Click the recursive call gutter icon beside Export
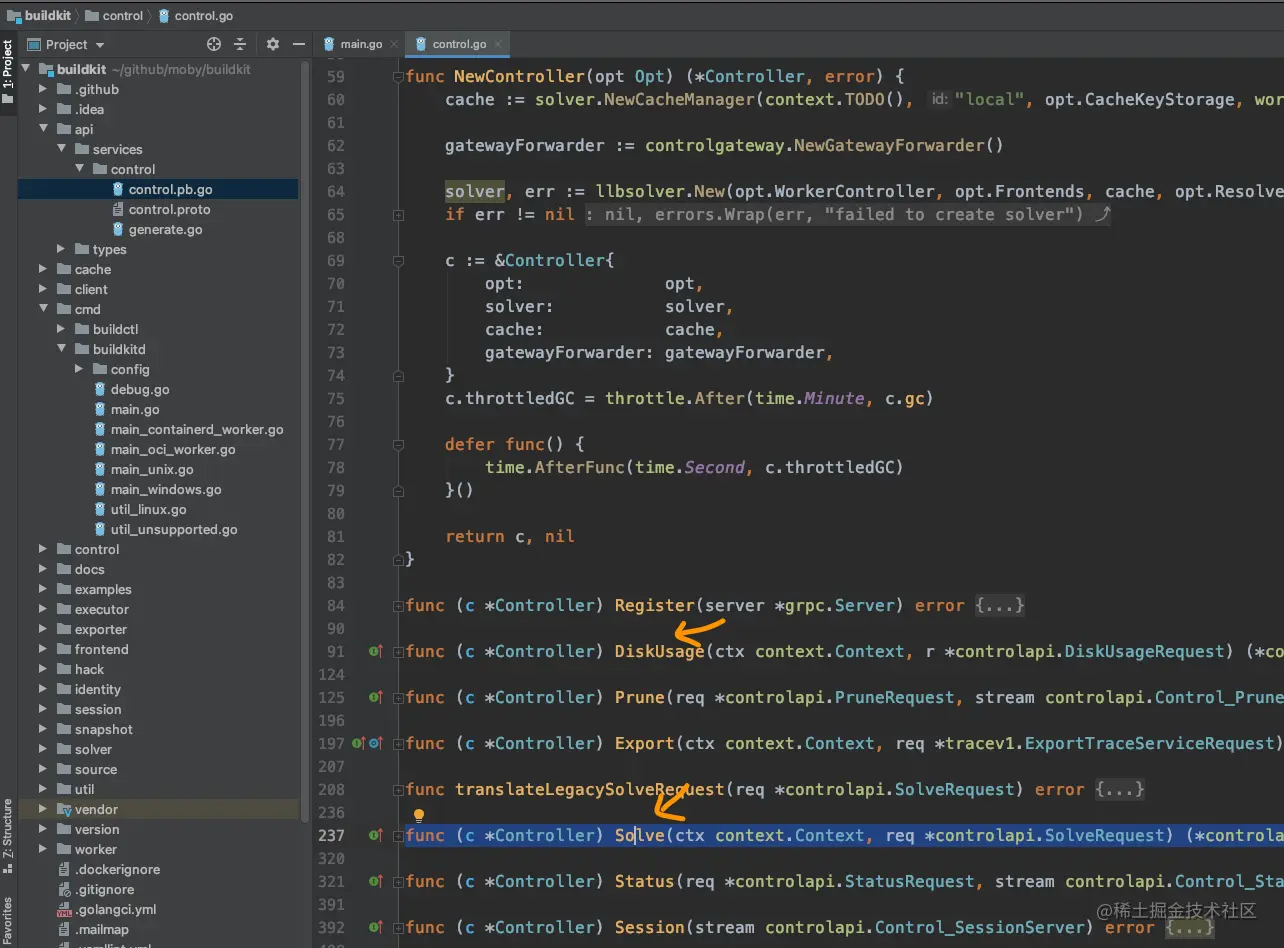1284x948 pixels. pos(376,743)
